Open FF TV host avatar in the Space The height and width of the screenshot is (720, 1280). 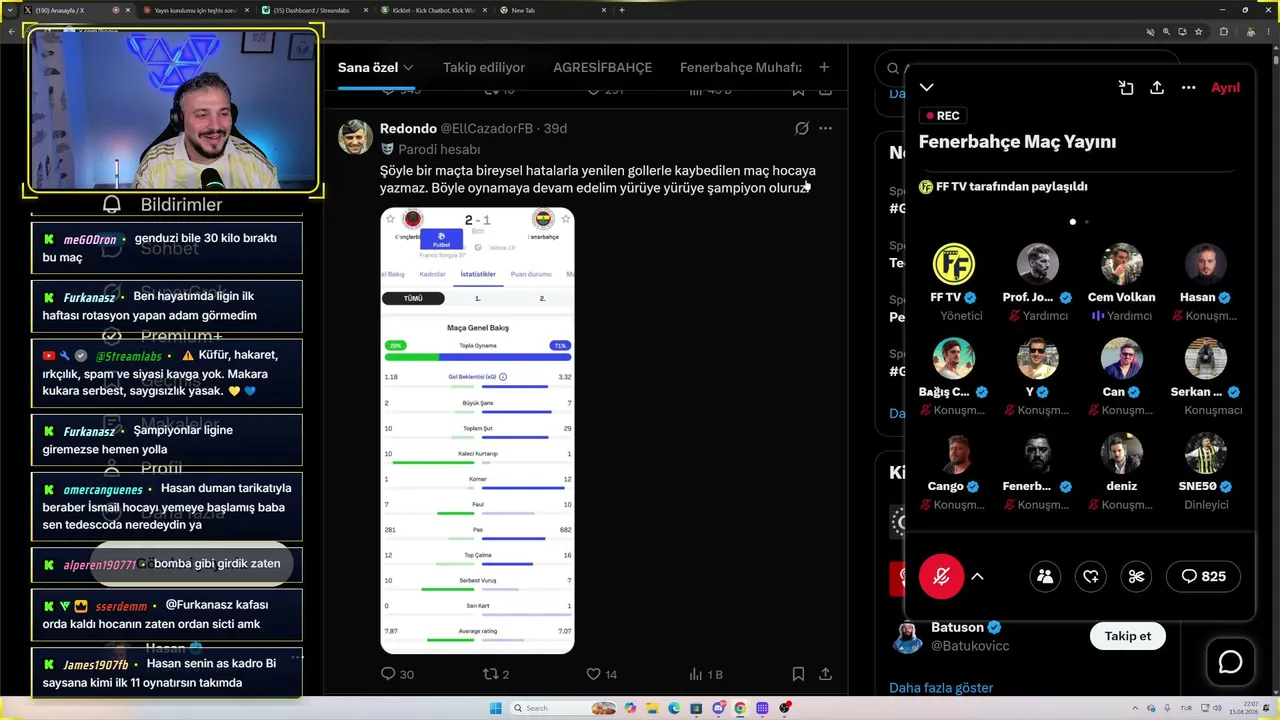(x=954, y=264)
